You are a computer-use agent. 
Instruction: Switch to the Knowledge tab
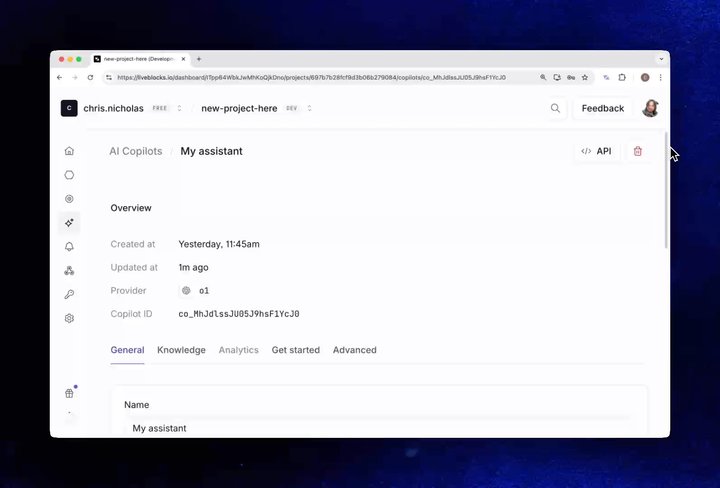point(181,350)
